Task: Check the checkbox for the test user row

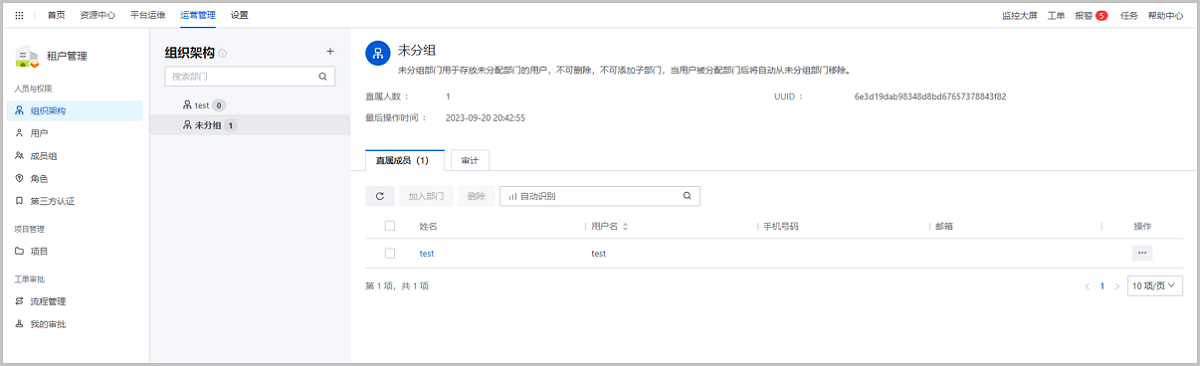Action: pyautogui.click(x=390, y=253)
